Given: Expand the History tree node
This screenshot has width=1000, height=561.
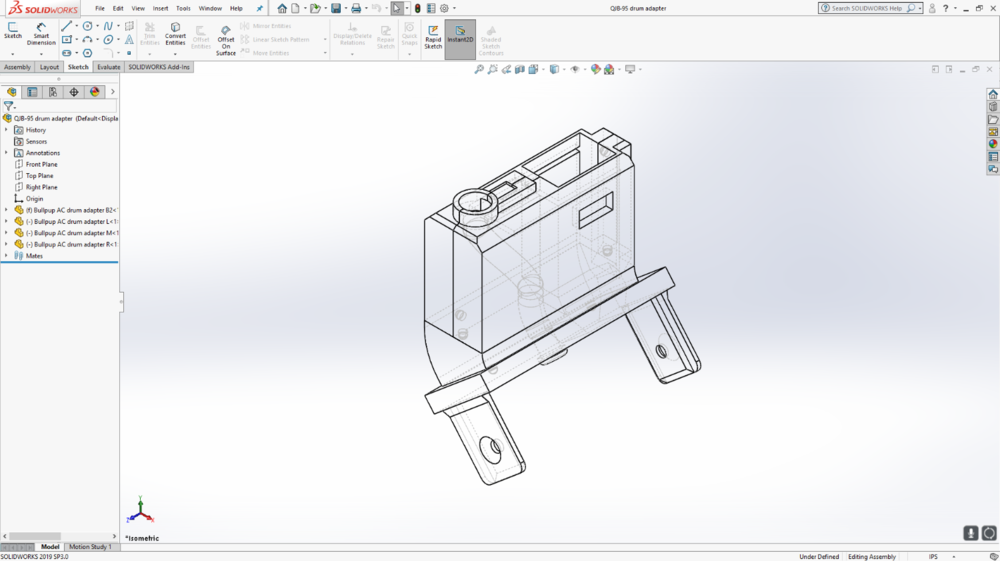Looking at the screenshot, I should coord(6,130).
